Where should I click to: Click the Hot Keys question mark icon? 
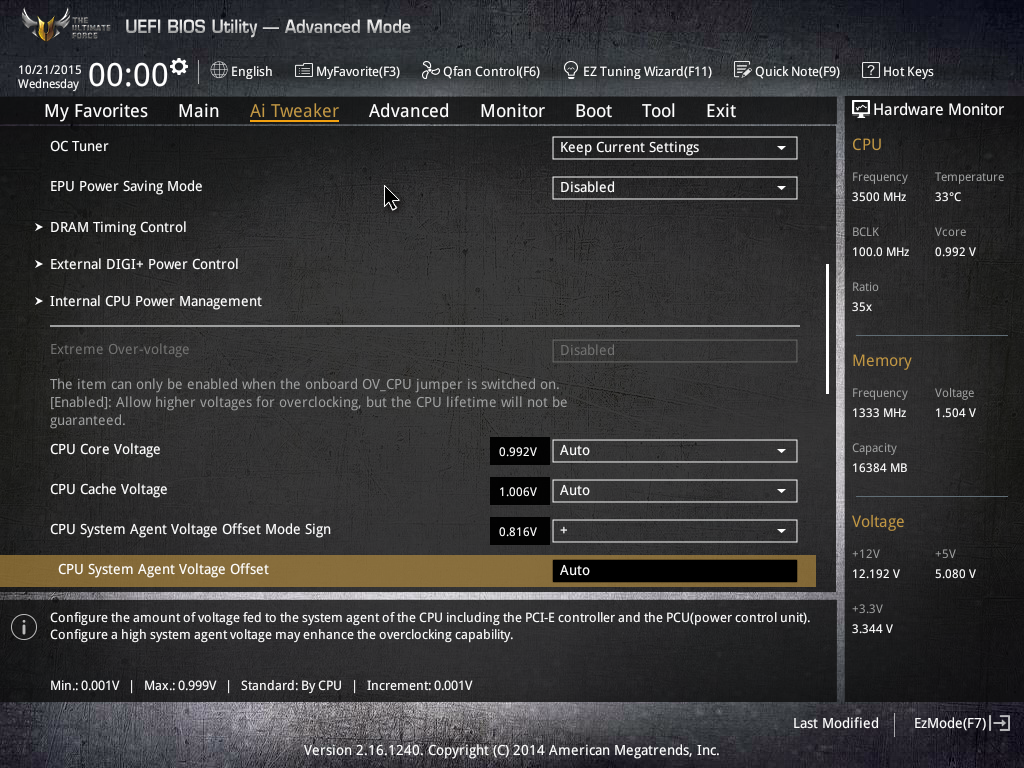tap(870, 71)
